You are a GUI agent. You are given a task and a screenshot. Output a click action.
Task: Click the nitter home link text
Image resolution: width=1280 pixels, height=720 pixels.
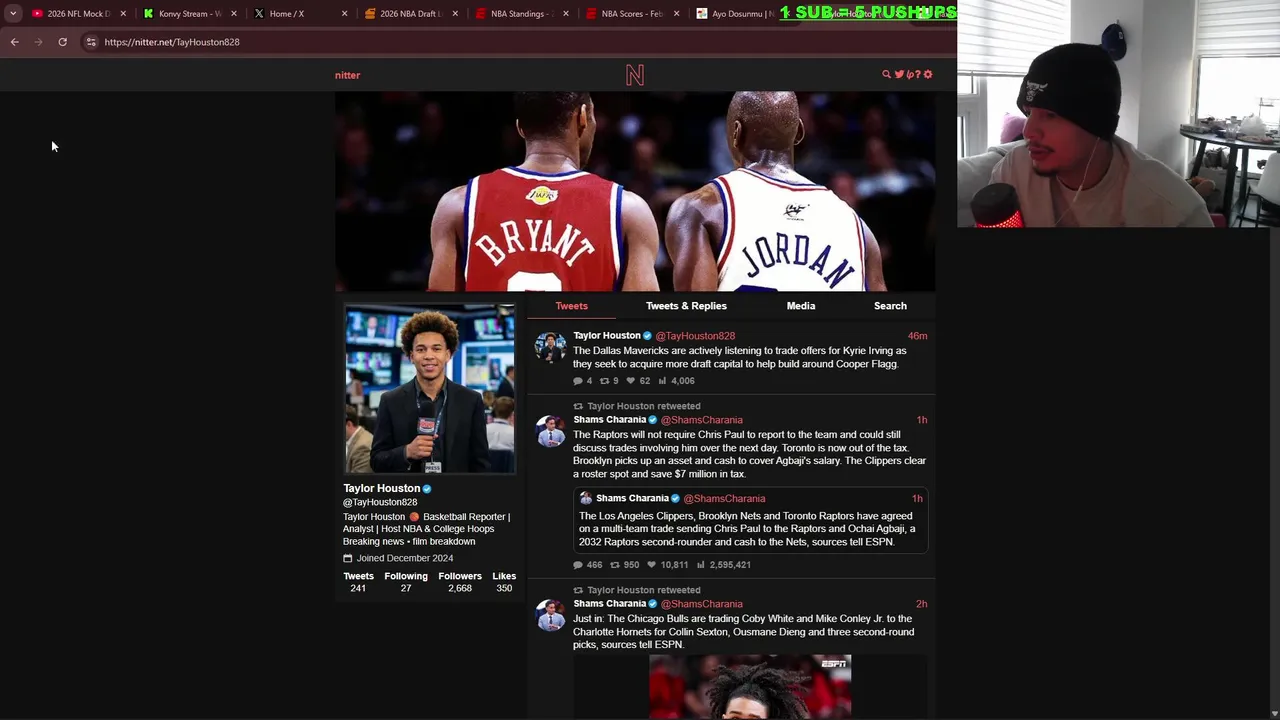[x=347, y=75]
